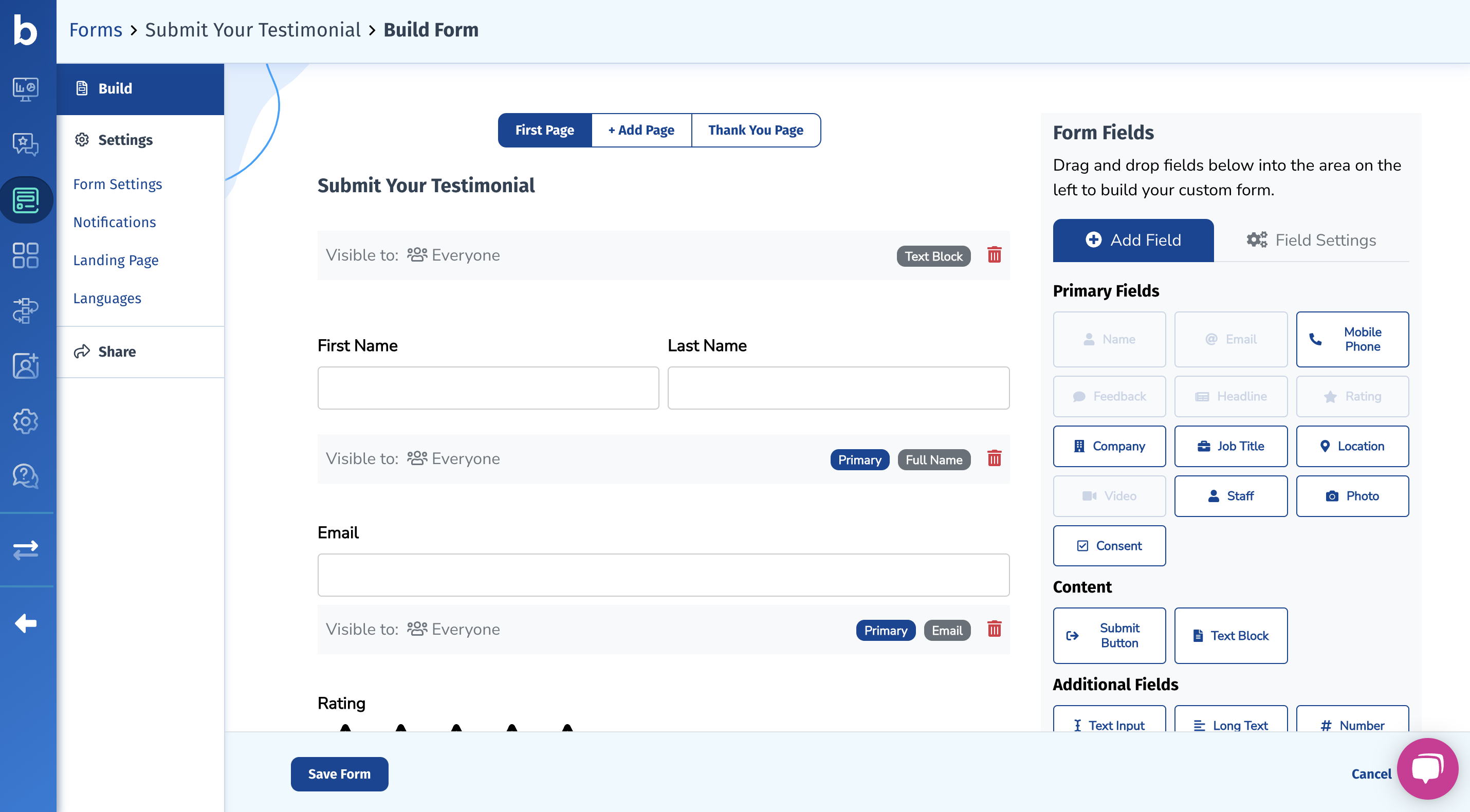Open the widgets grid icon in sidebar
Screen dimensions: 1470x812
[x=26, y=255]
